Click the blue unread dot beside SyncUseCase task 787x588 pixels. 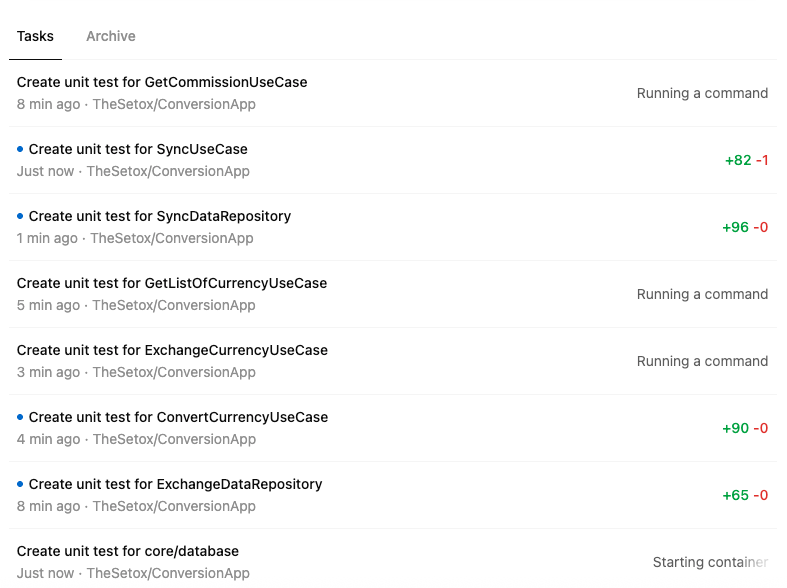tap(20, 149)
